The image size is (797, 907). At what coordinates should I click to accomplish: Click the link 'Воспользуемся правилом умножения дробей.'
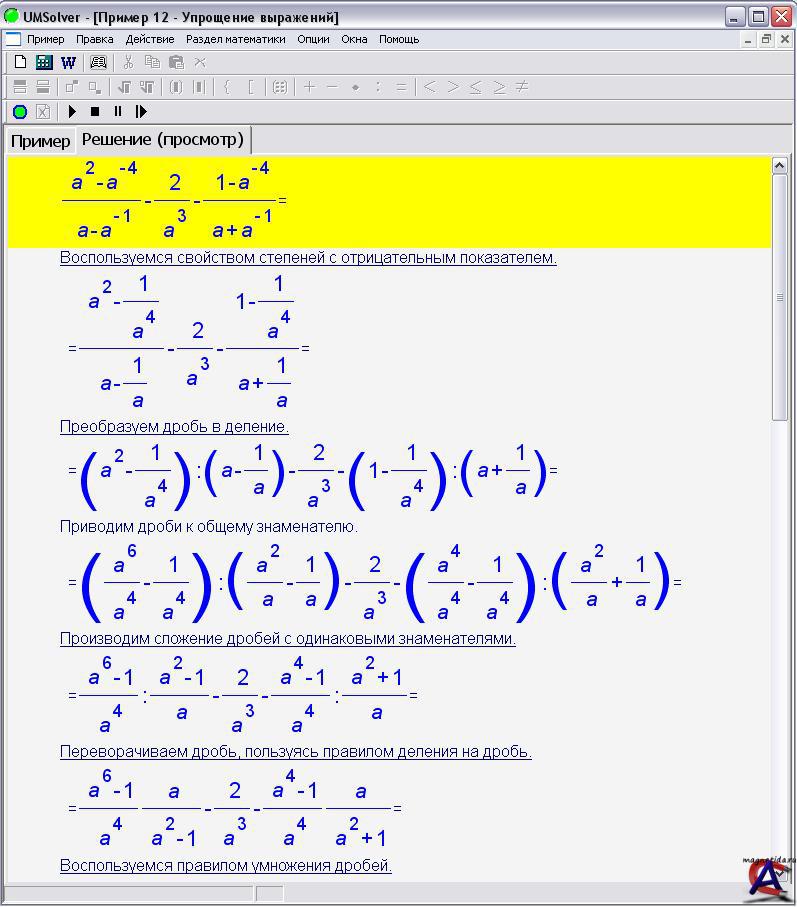click(225, 865)
